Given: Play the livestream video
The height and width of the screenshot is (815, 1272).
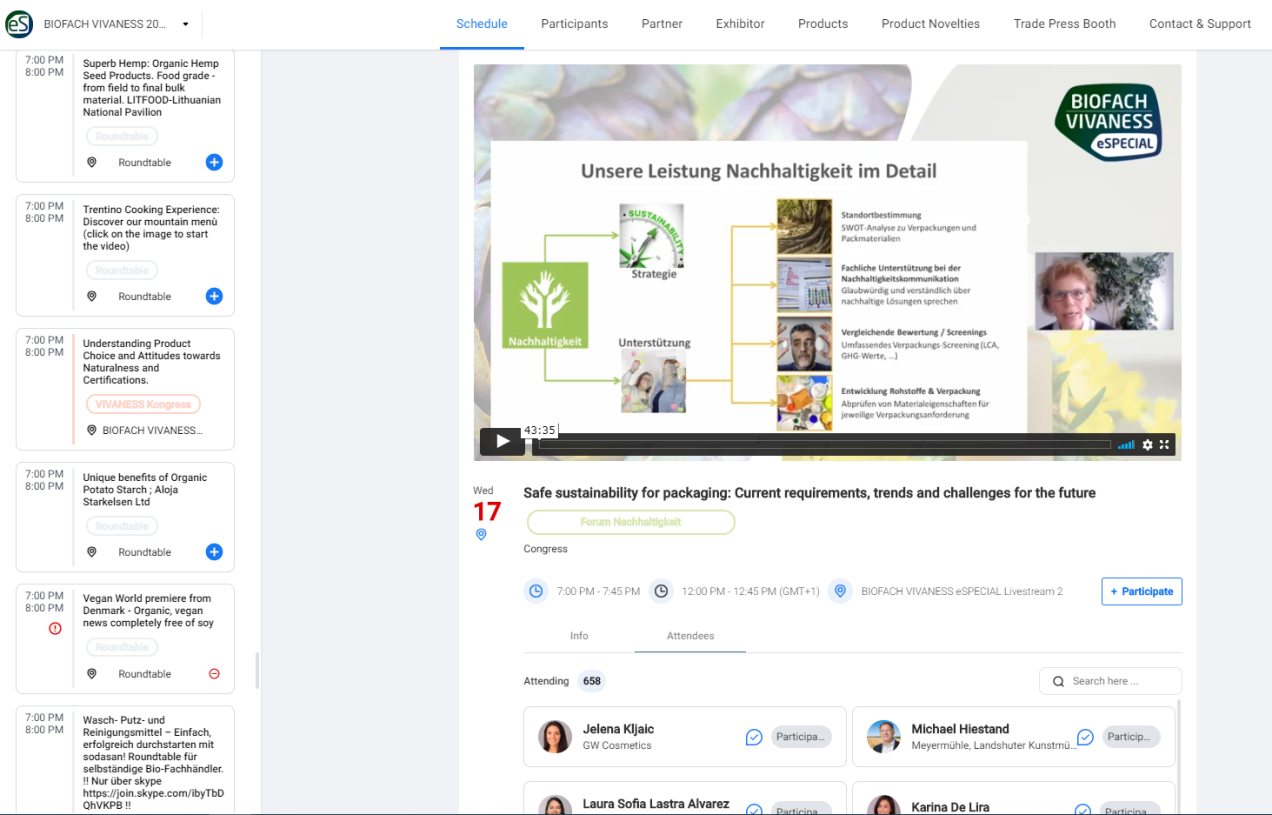Looking at the screenshot, I should (x=501, y=442).
